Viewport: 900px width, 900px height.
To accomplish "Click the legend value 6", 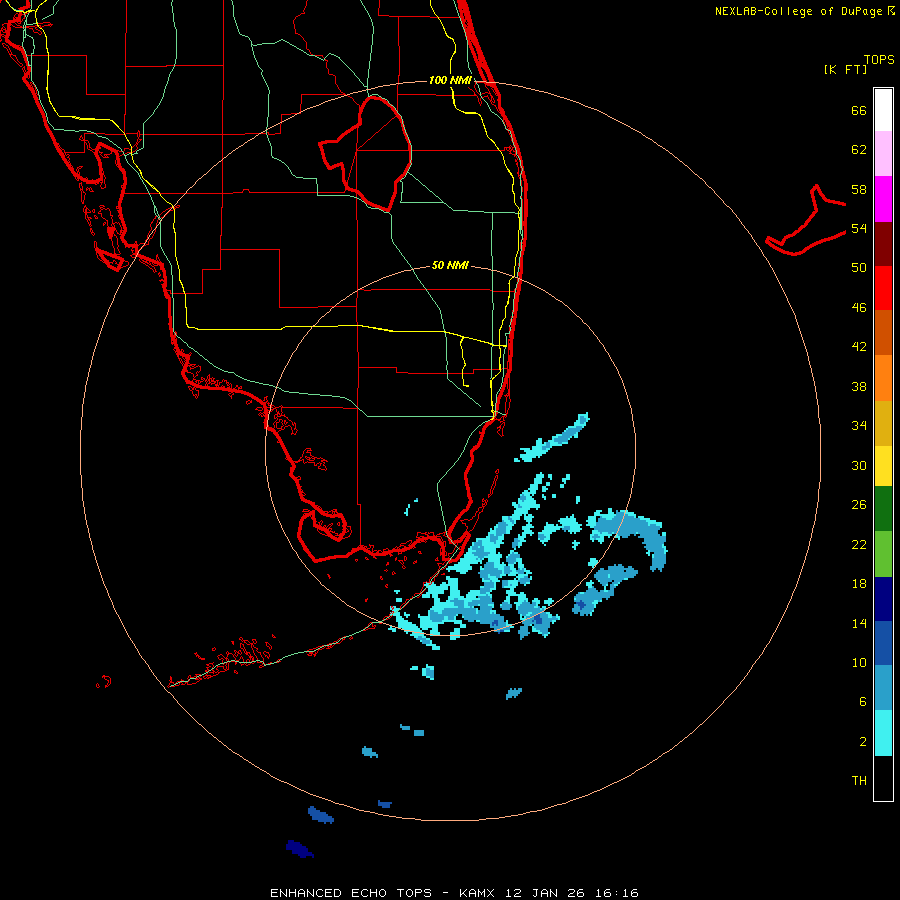I will point(863,702).
